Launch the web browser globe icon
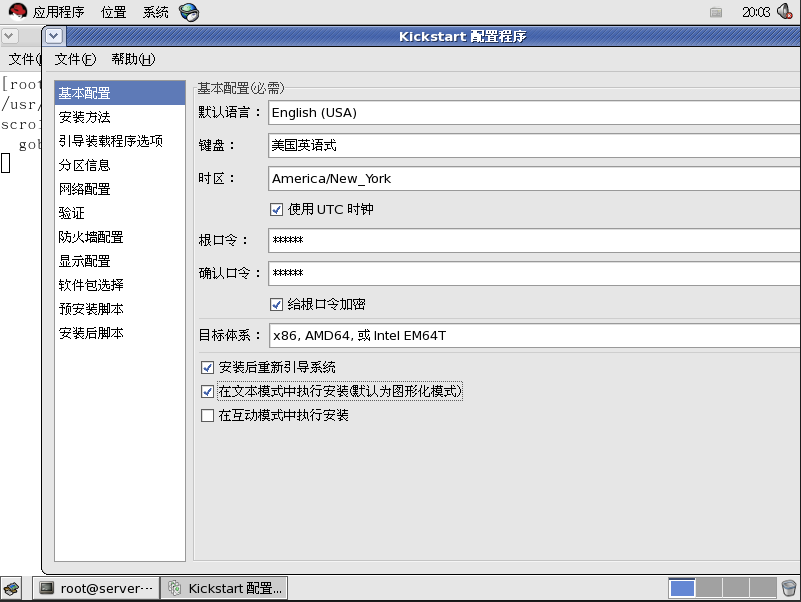 (189, 12)
